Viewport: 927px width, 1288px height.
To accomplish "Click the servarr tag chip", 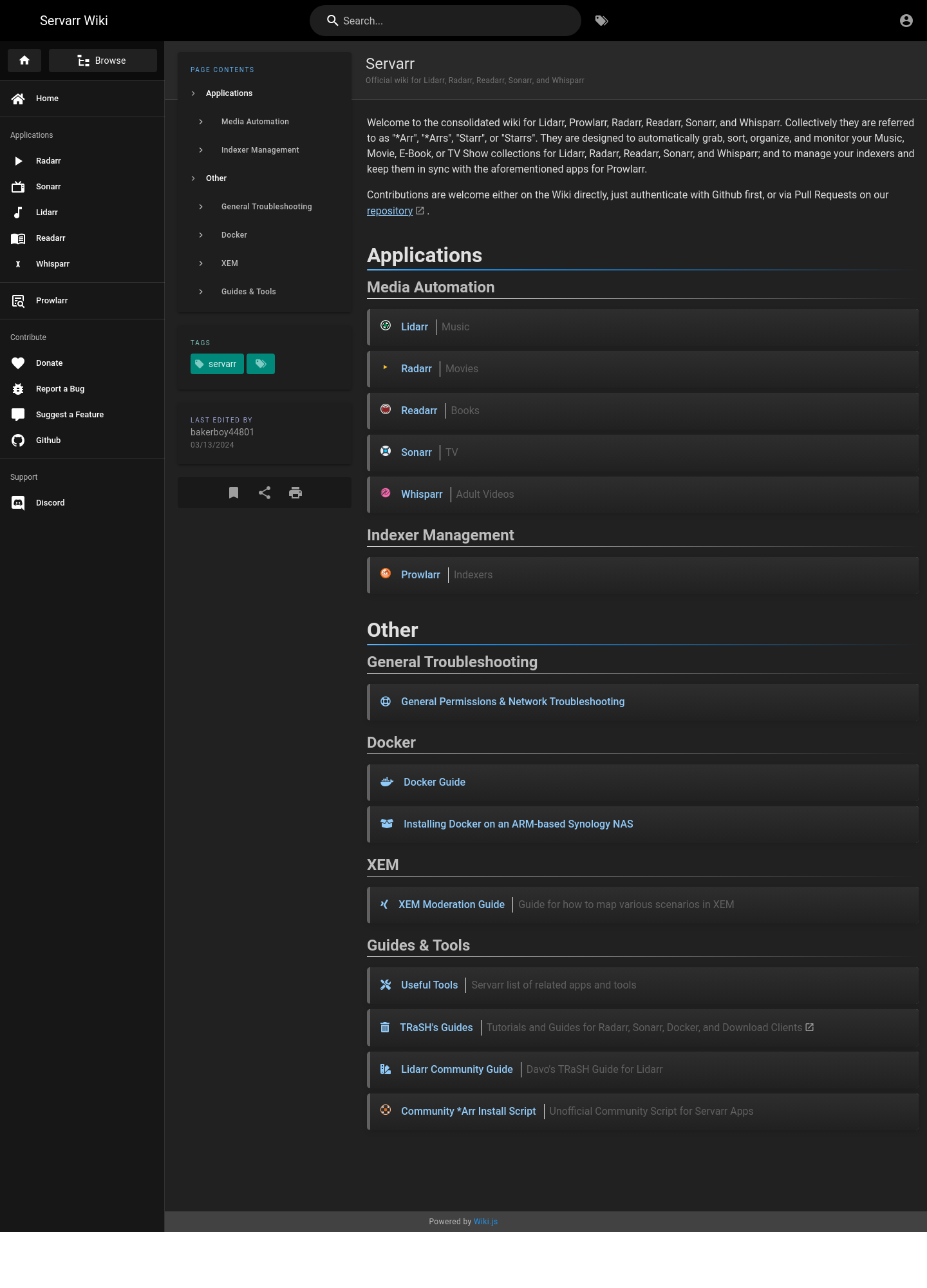I will coord(217,364).
